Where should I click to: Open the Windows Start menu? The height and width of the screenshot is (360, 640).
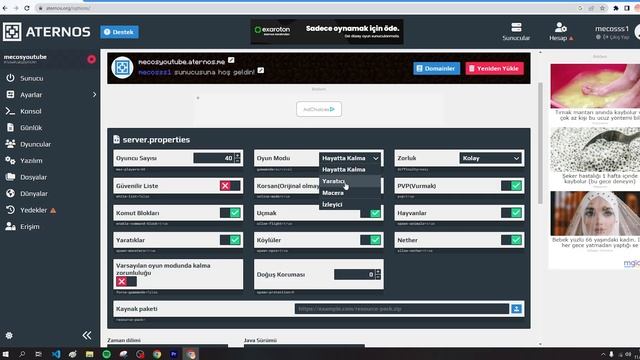[x=6, y=354]
